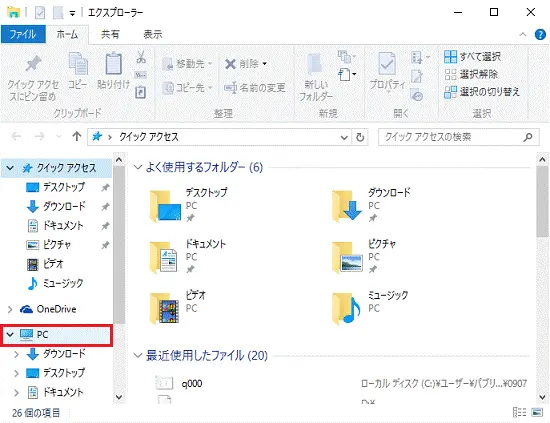Image resolution: width=550 pixels, height=423 pixels.
Task: Open the Documents folder in main pane
Action: pos(188,257)
